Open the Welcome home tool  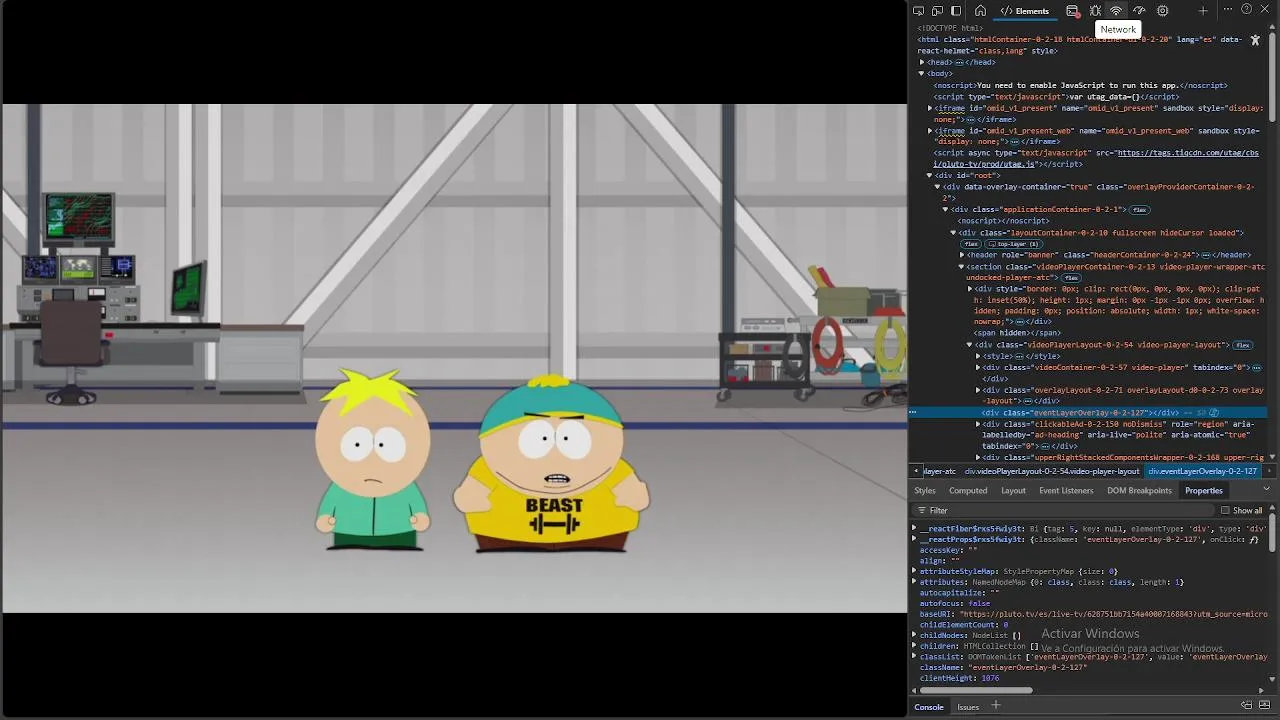click(x=981, y=11)
